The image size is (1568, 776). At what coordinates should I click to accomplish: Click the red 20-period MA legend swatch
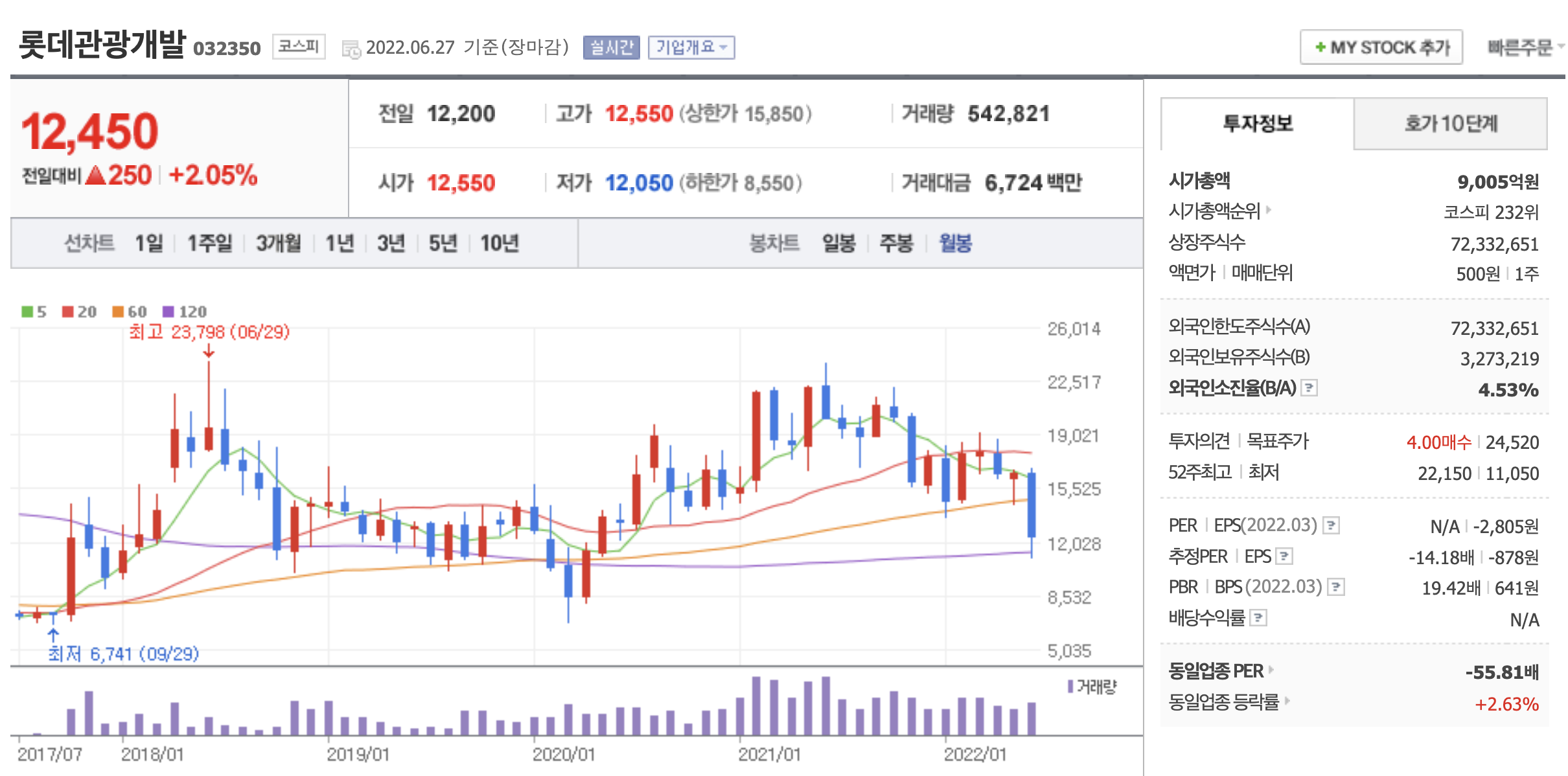point(68,312)
